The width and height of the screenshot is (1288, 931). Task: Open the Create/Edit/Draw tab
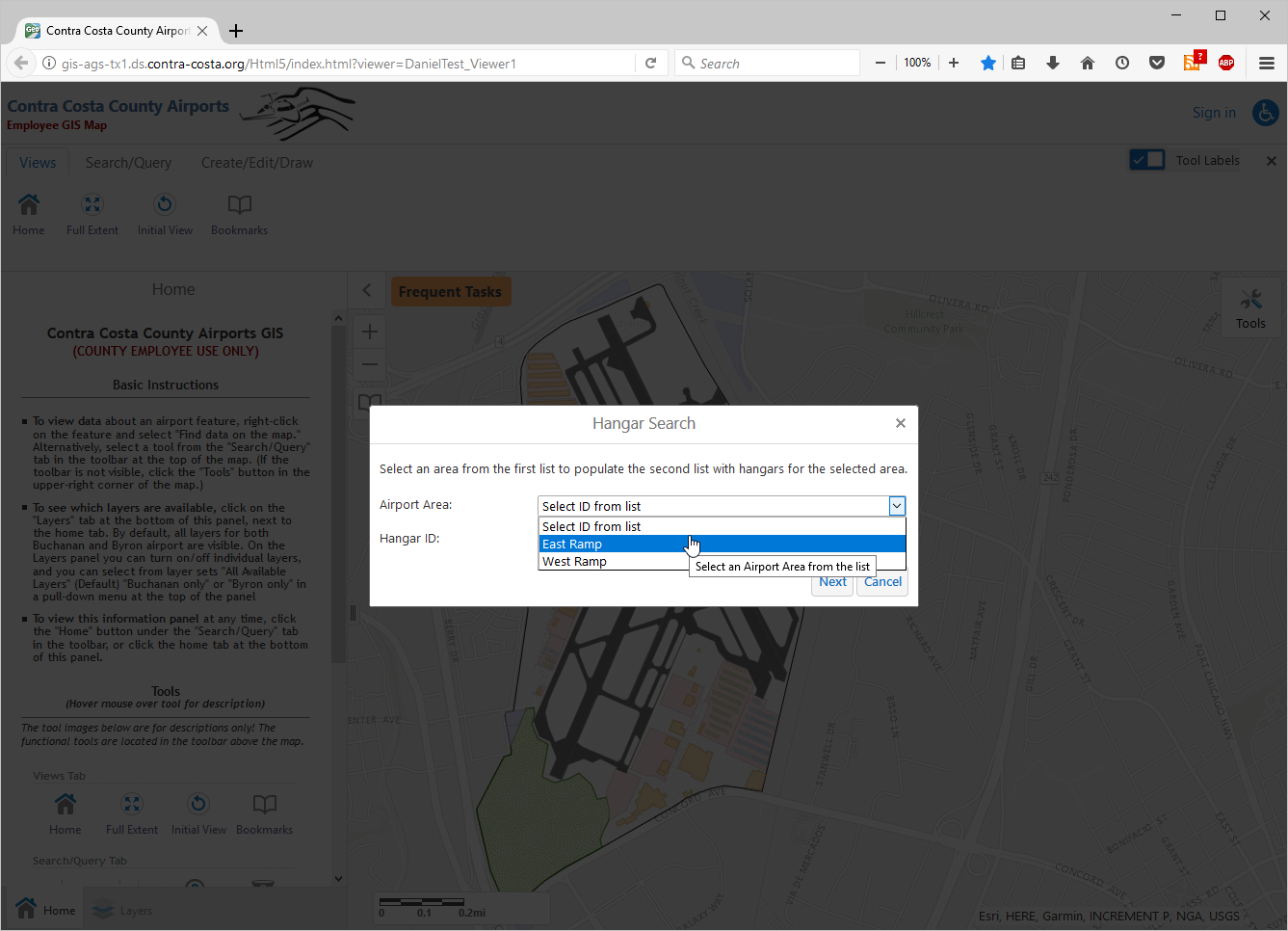click(x=256, y=163)
